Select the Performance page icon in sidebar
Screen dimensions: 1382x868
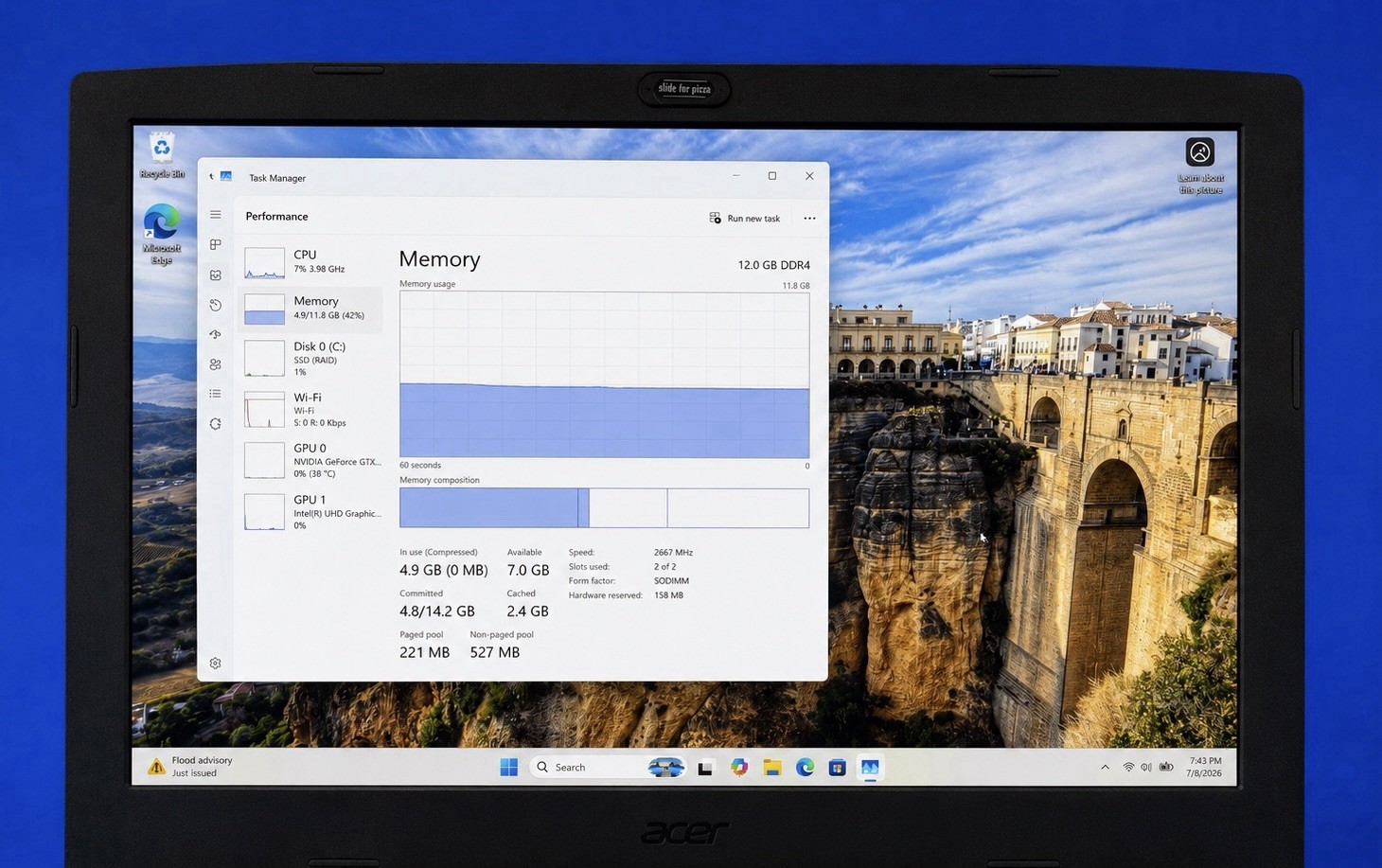tap(216, 275)
